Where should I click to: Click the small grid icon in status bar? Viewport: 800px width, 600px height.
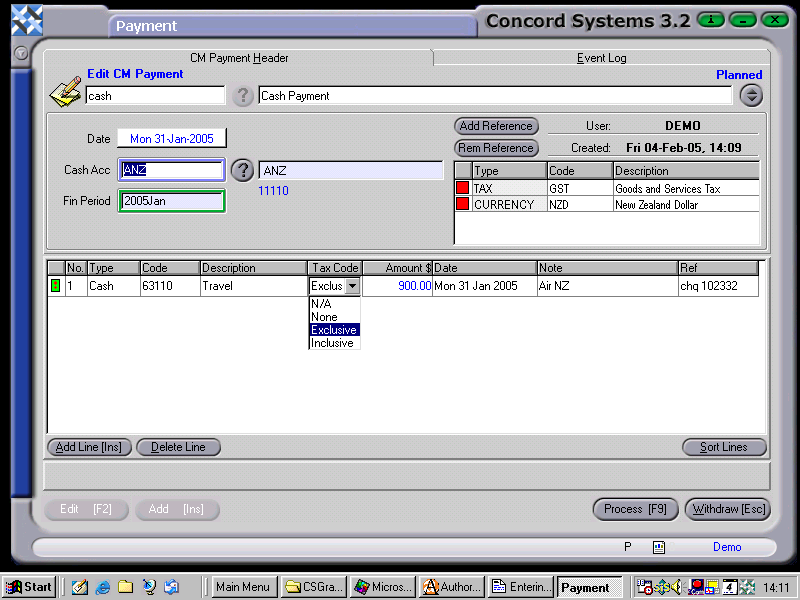(659, 547)
